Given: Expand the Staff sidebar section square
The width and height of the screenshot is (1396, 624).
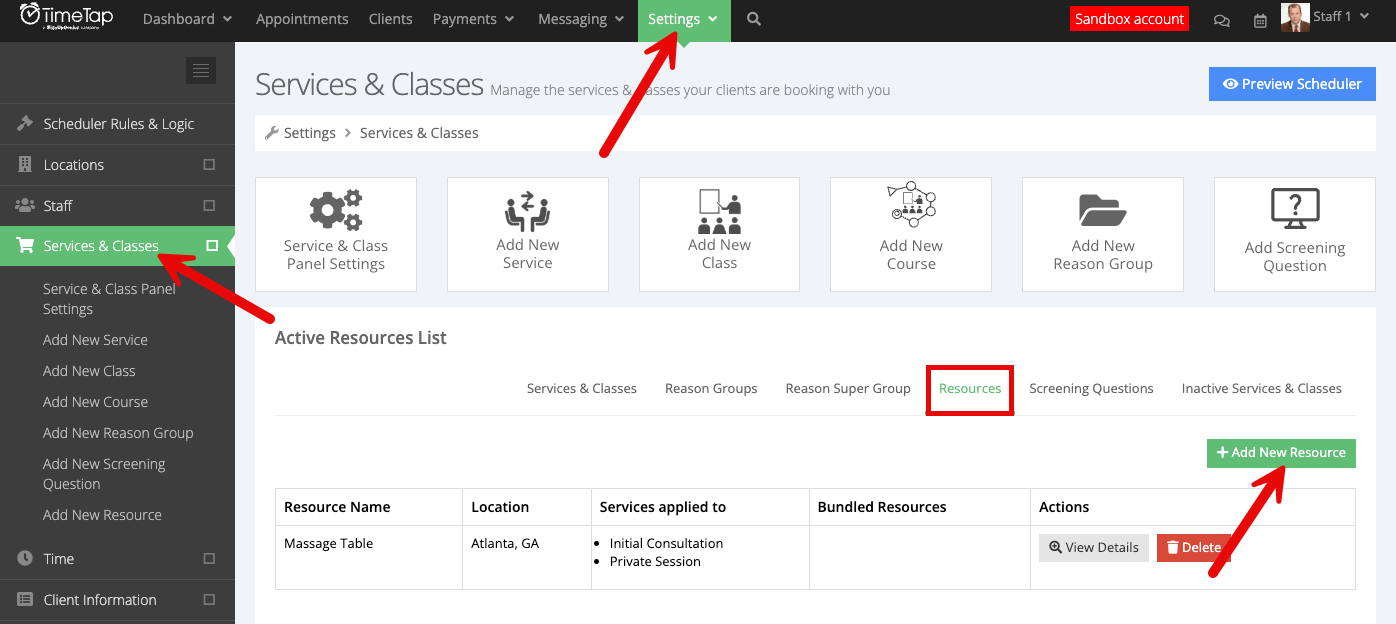Looking at the screenshot, I should [209, 205].
